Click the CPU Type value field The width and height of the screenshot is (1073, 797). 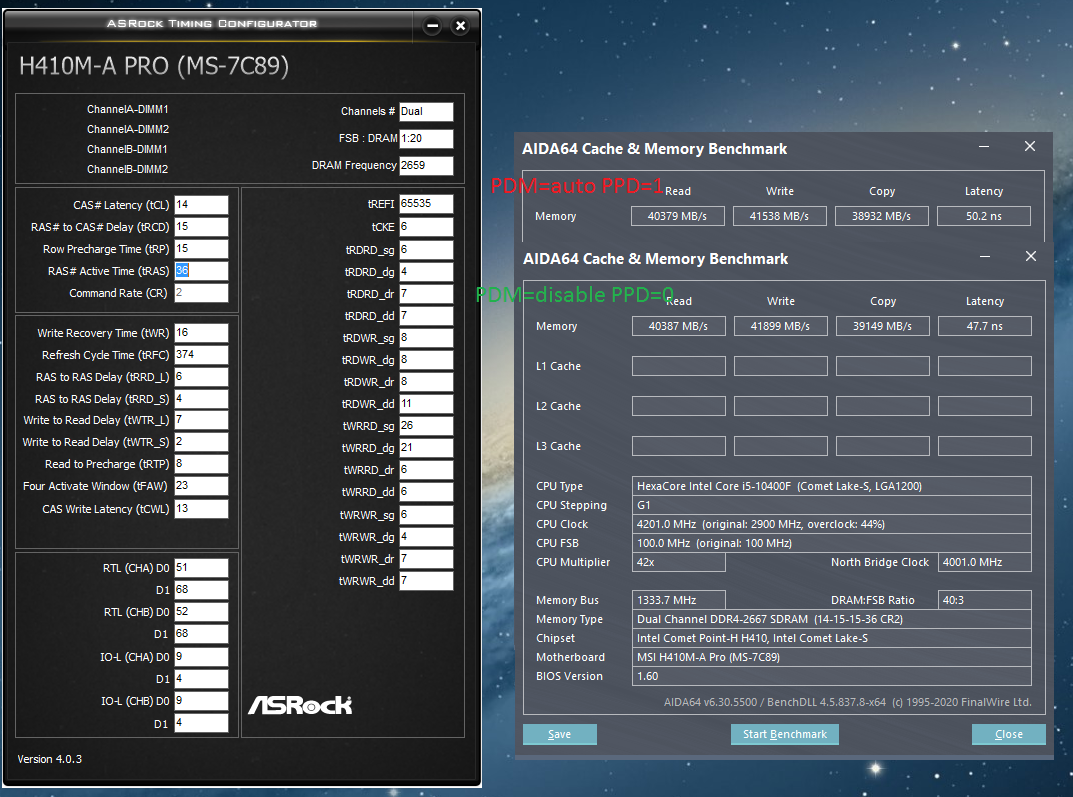click(831, 486)
